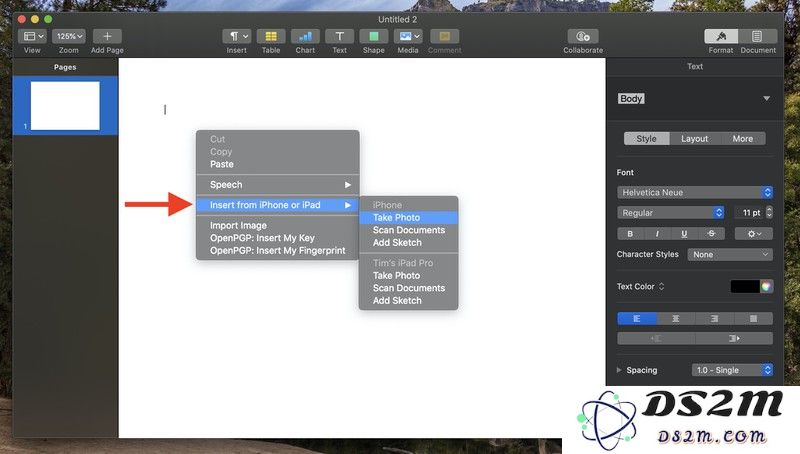Select page 1 thumbnail
The width and height of the screenshot is (800, 454).
click(x=65, y=106)
